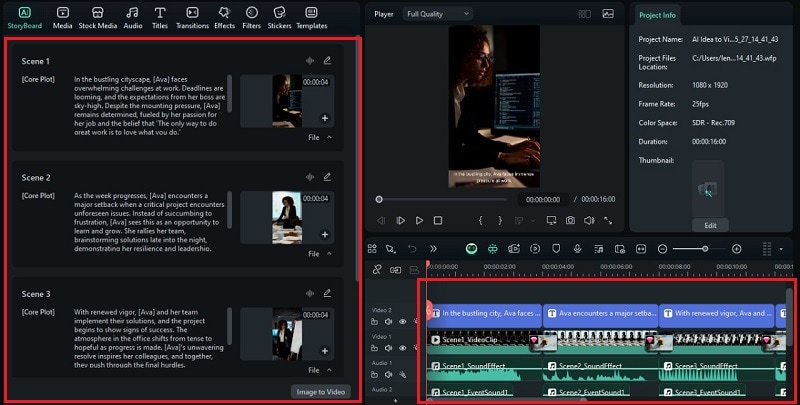The width and height of the screenshot is (800, 405).
Task: Click the preview playhead slider
Action: tap(379, 199)
